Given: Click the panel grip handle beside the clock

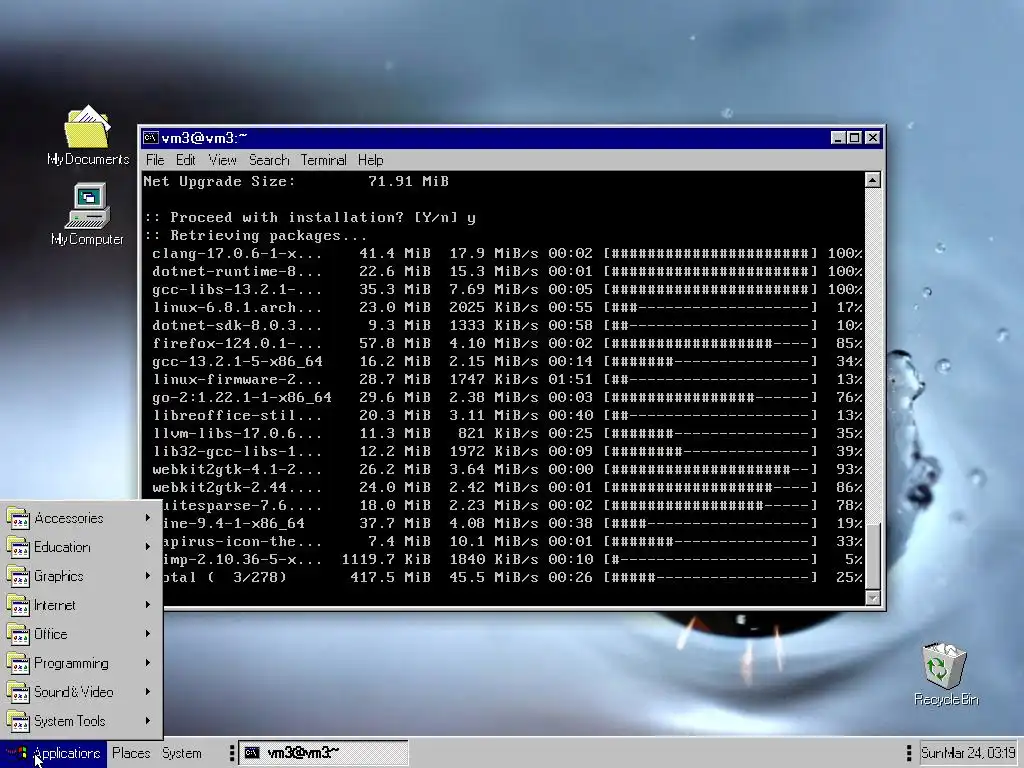Looking at the screenshot, I should pyautogui.click(x=908, y=753).
